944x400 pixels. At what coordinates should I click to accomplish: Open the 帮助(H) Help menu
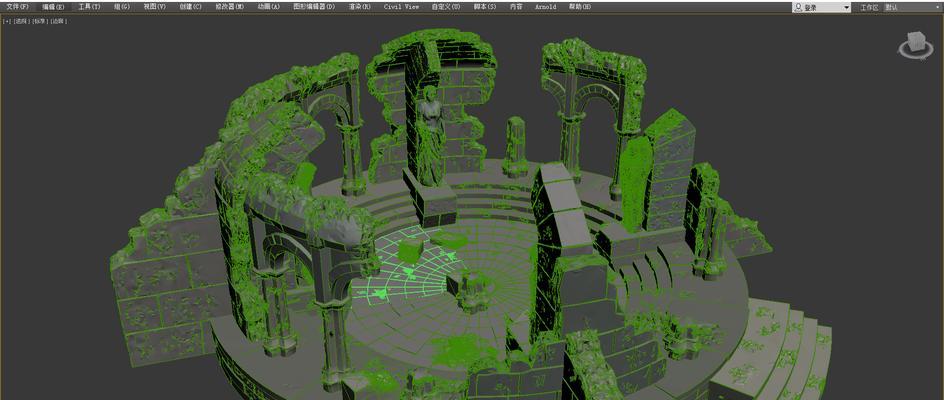580,7
